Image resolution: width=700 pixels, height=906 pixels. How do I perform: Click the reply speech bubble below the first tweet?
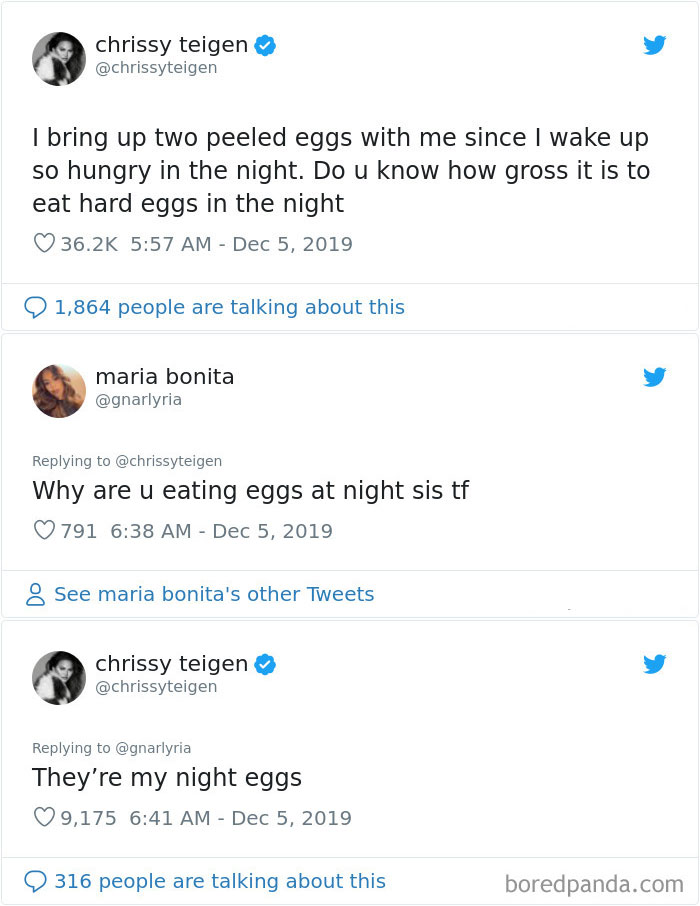coord(37,307)
